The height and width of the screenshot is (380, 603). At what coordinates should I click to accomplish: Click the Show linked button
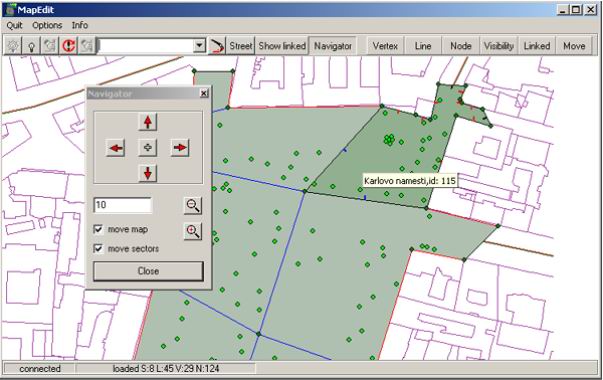282,46
